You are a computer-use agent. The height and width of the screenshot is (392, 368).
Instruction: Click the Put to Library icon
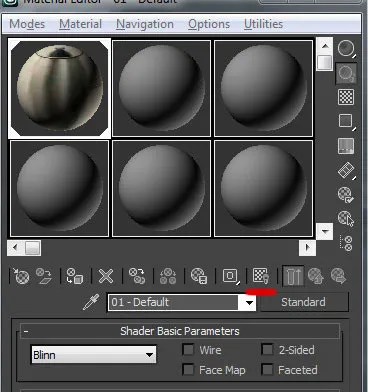coord(199,276)
